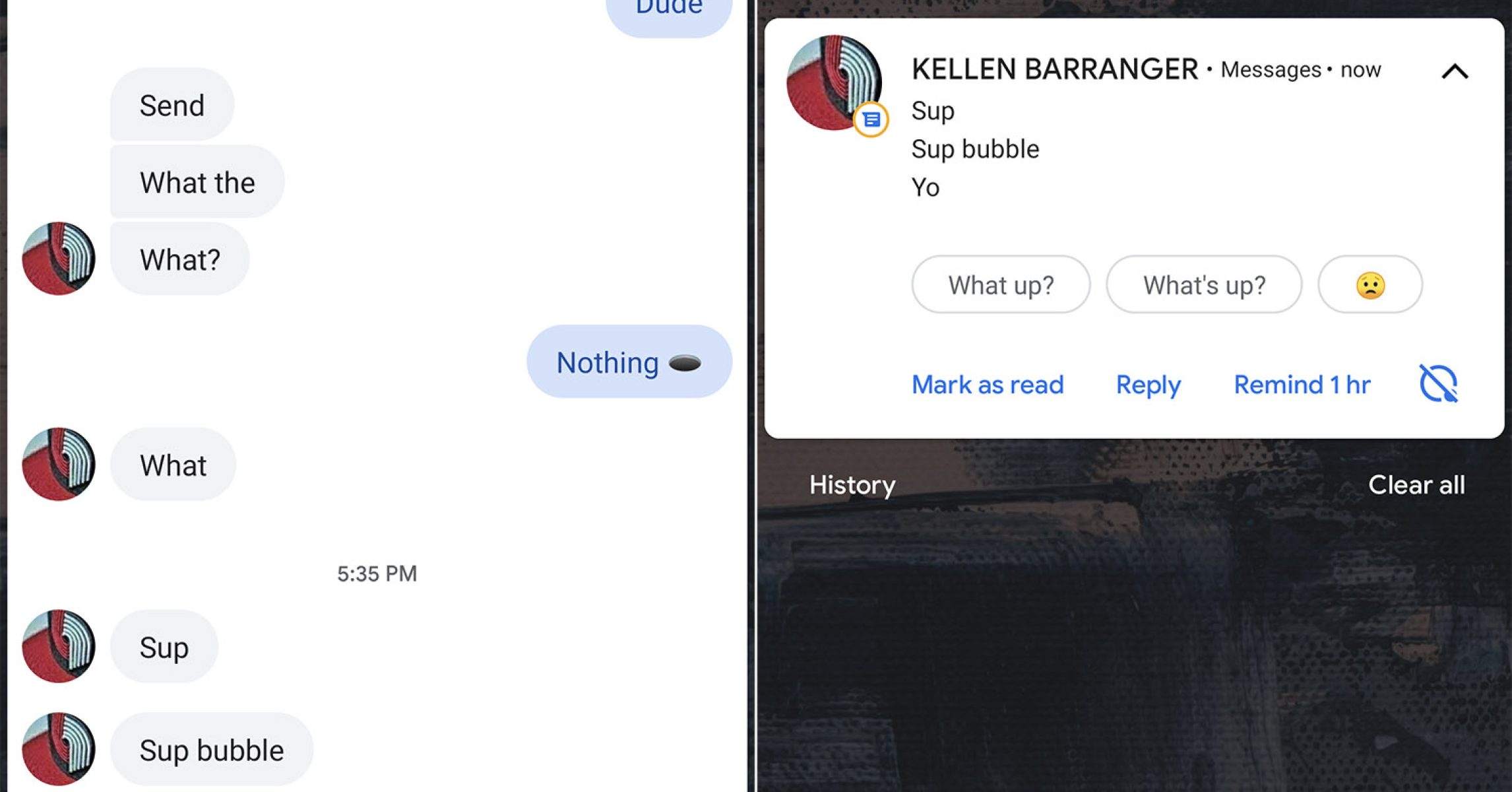1512x792 pixels.
Task: Tap the "Send" received message bubble
Action: (x=172, y=105)
